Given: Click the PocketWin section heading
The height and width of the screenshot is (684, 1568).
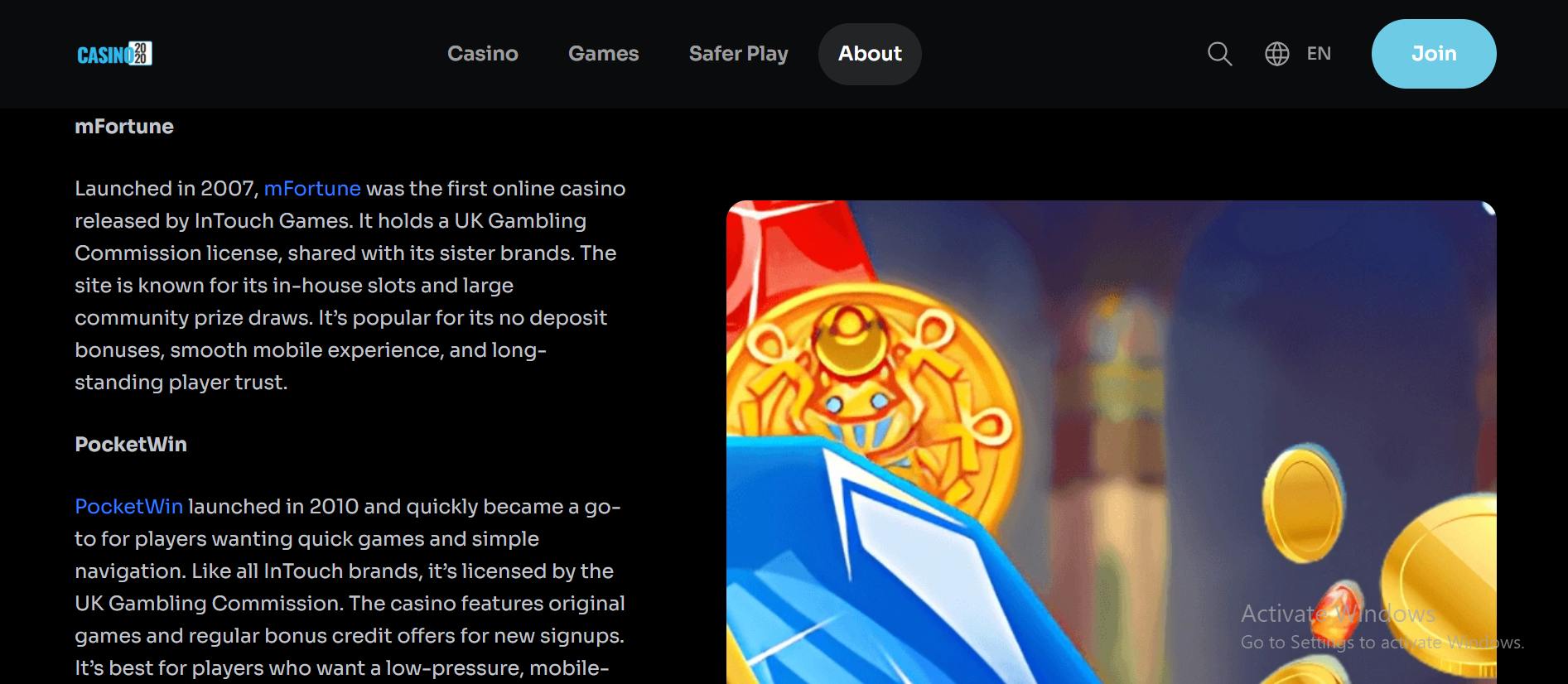Looking at the screenshot, I should (x=131, y=445).
